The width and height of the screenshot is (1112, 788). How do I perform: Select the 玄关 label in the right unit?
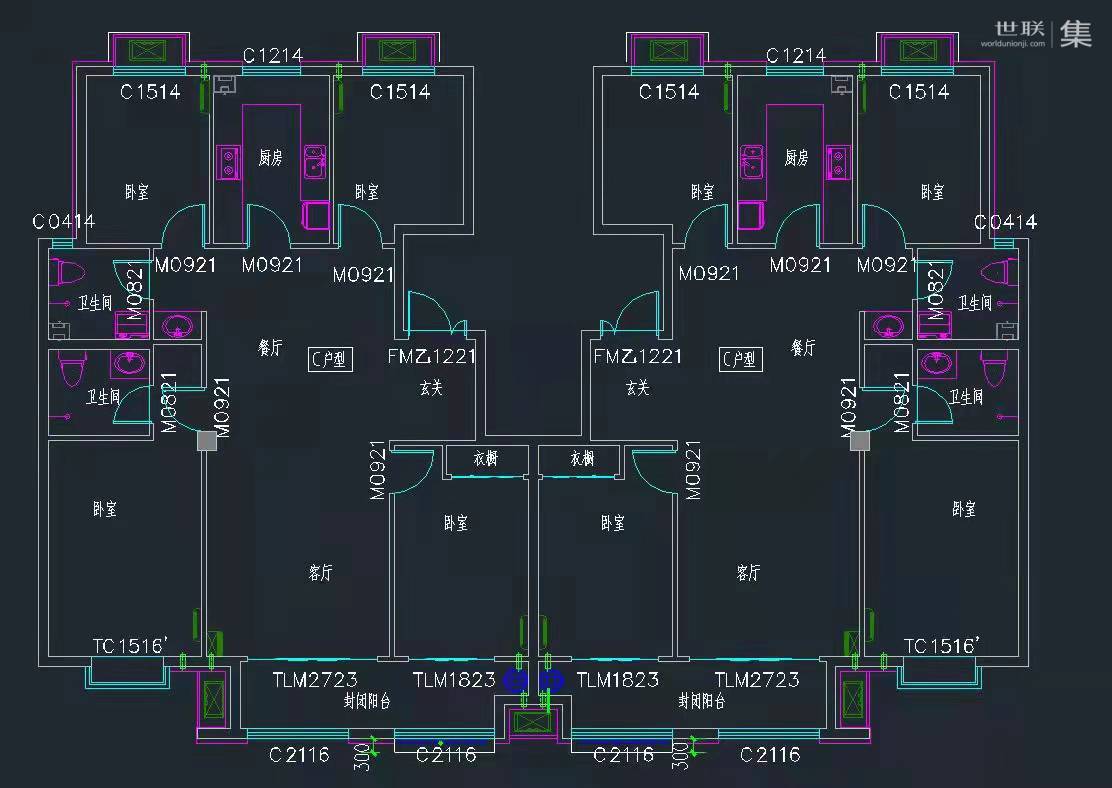637,388
